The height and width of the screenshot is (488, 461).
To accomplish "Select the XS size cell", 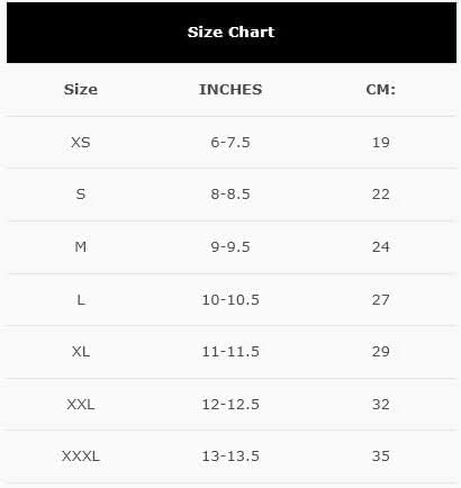I will 81,142.
